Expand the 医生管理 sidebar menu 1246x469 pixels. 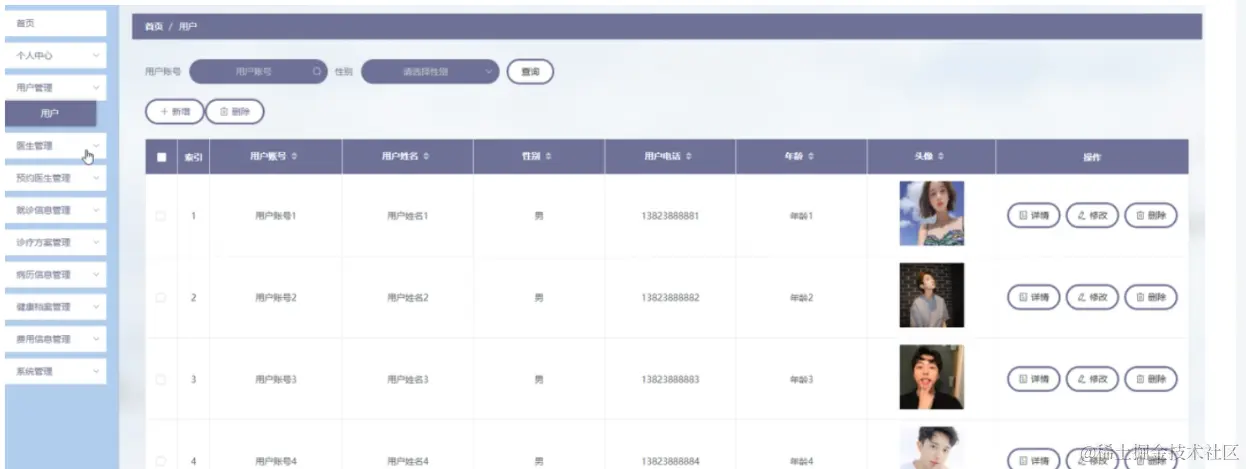click(56, 146)
